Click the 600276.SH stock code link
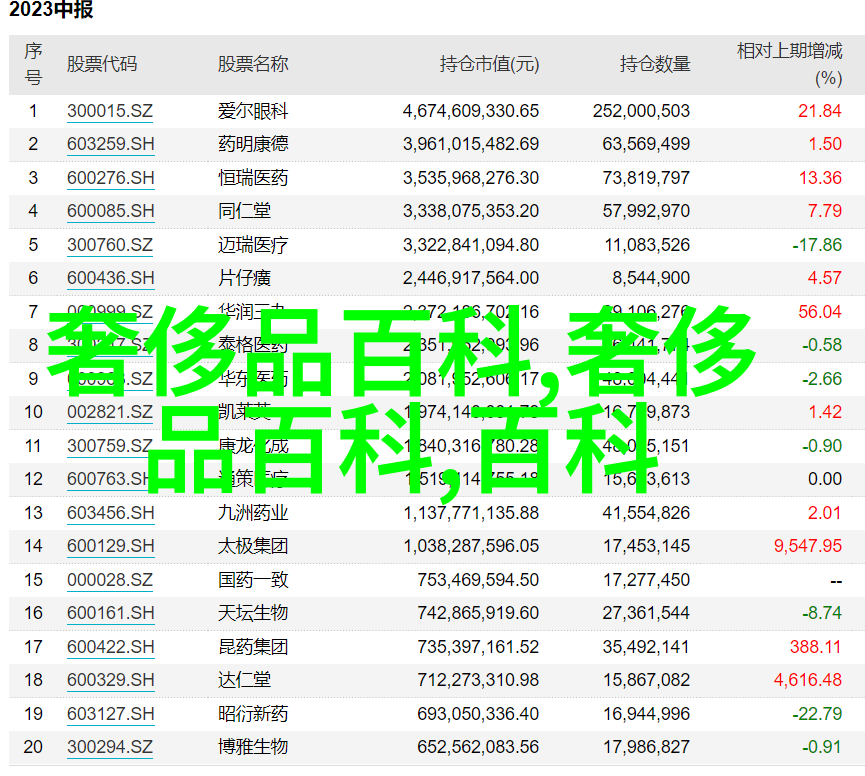 tap(111, 178)
